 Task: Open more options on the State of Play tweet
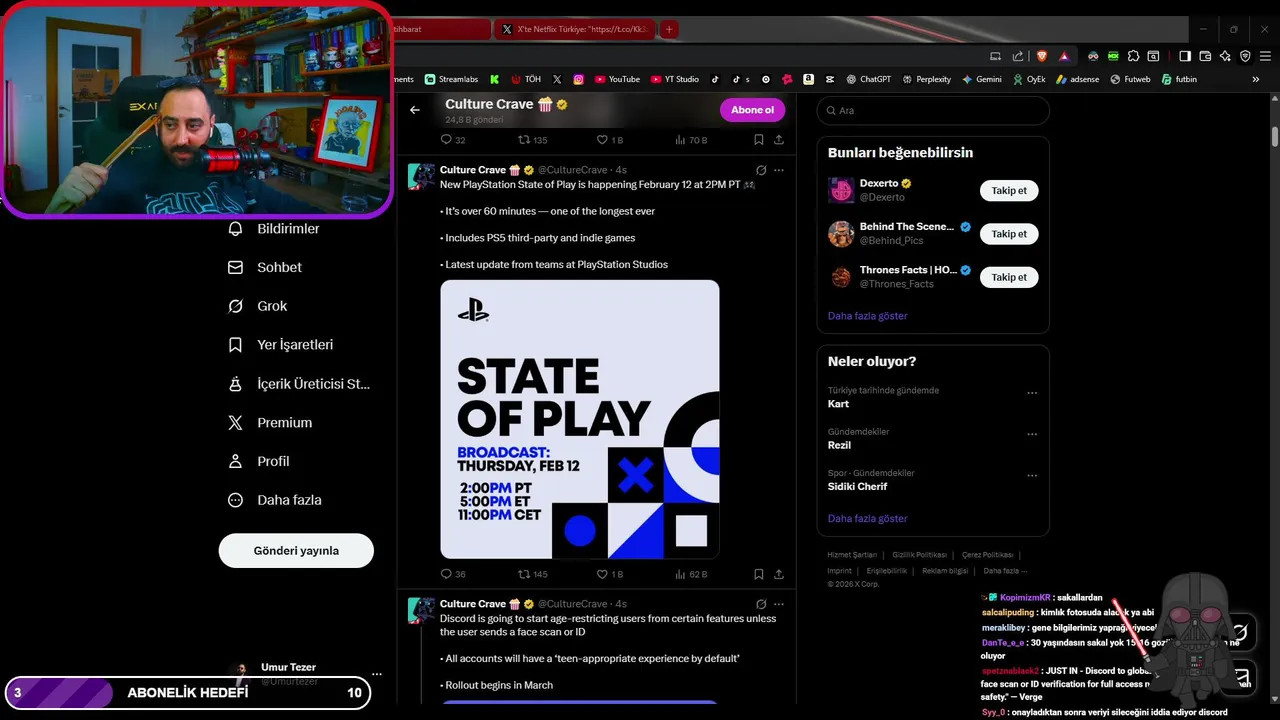click(x=779, y=170)
